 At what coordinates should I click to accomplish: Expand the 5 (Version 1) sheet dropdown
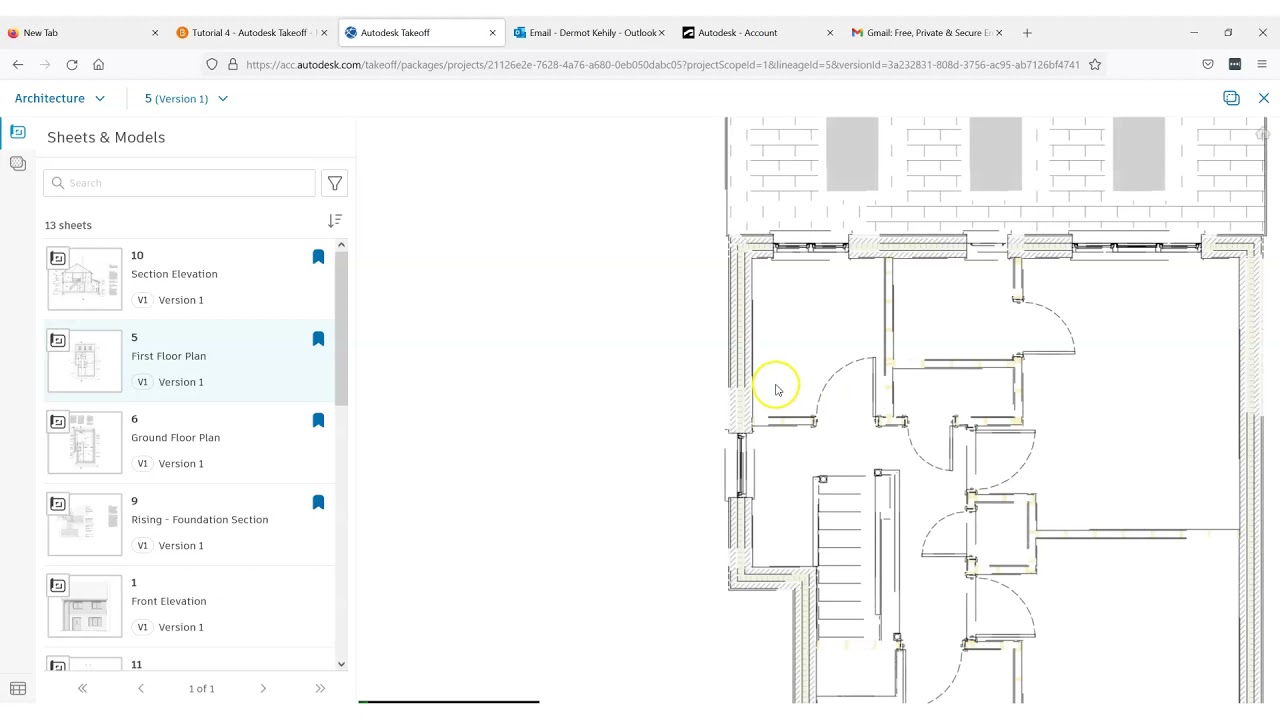(186, 98)
